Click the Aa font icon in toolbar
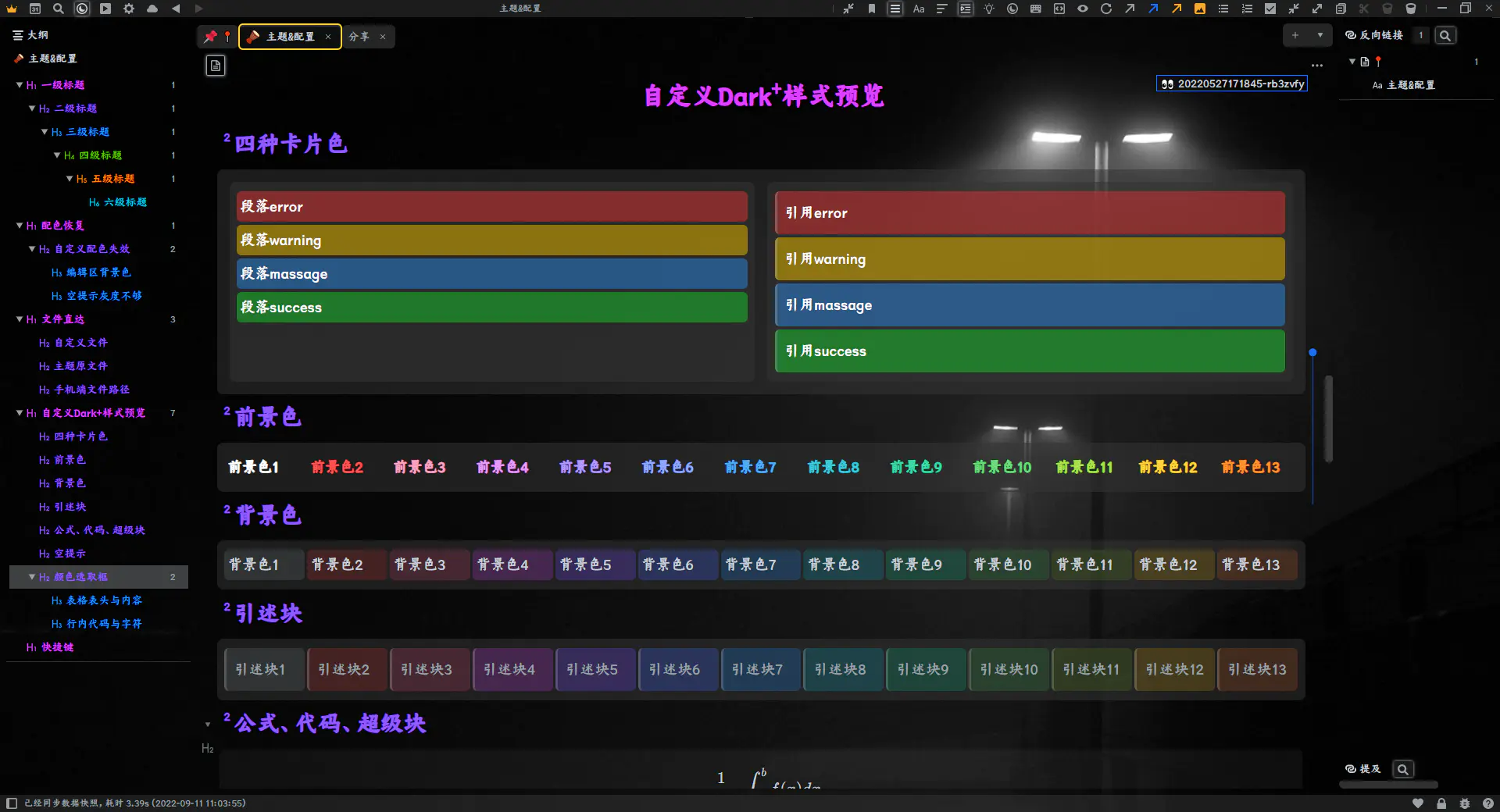 919,9
